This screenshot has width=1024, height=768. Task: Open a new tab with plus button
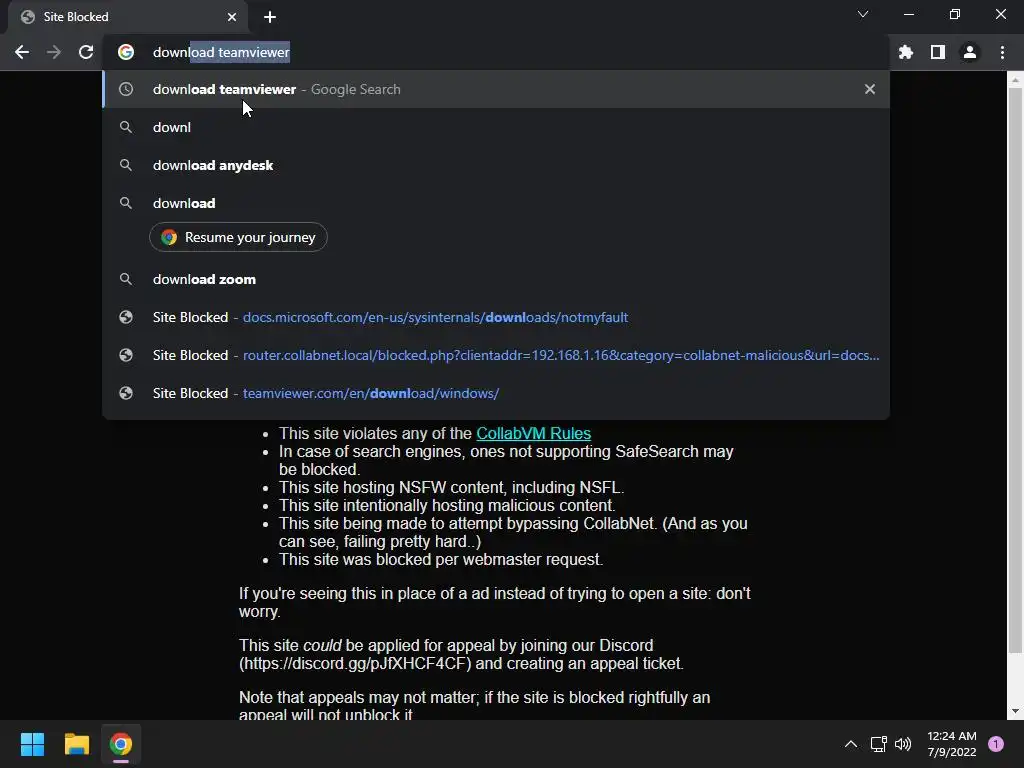click(x=270, y=17)
